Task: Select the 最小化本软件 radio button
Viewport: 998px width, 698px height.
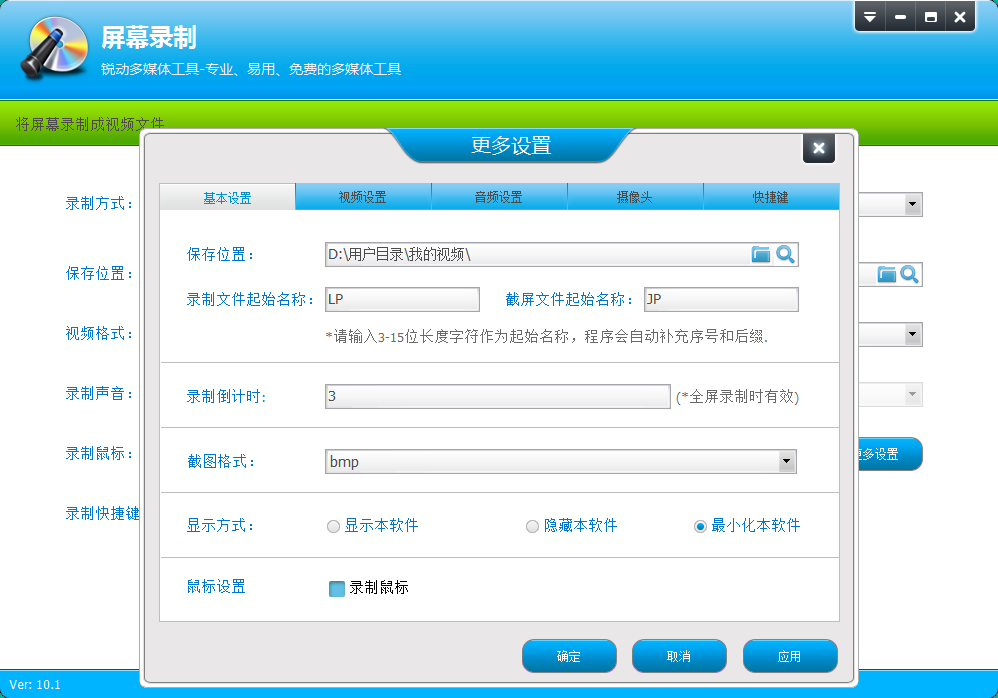Action: click(x=700, y=526)
